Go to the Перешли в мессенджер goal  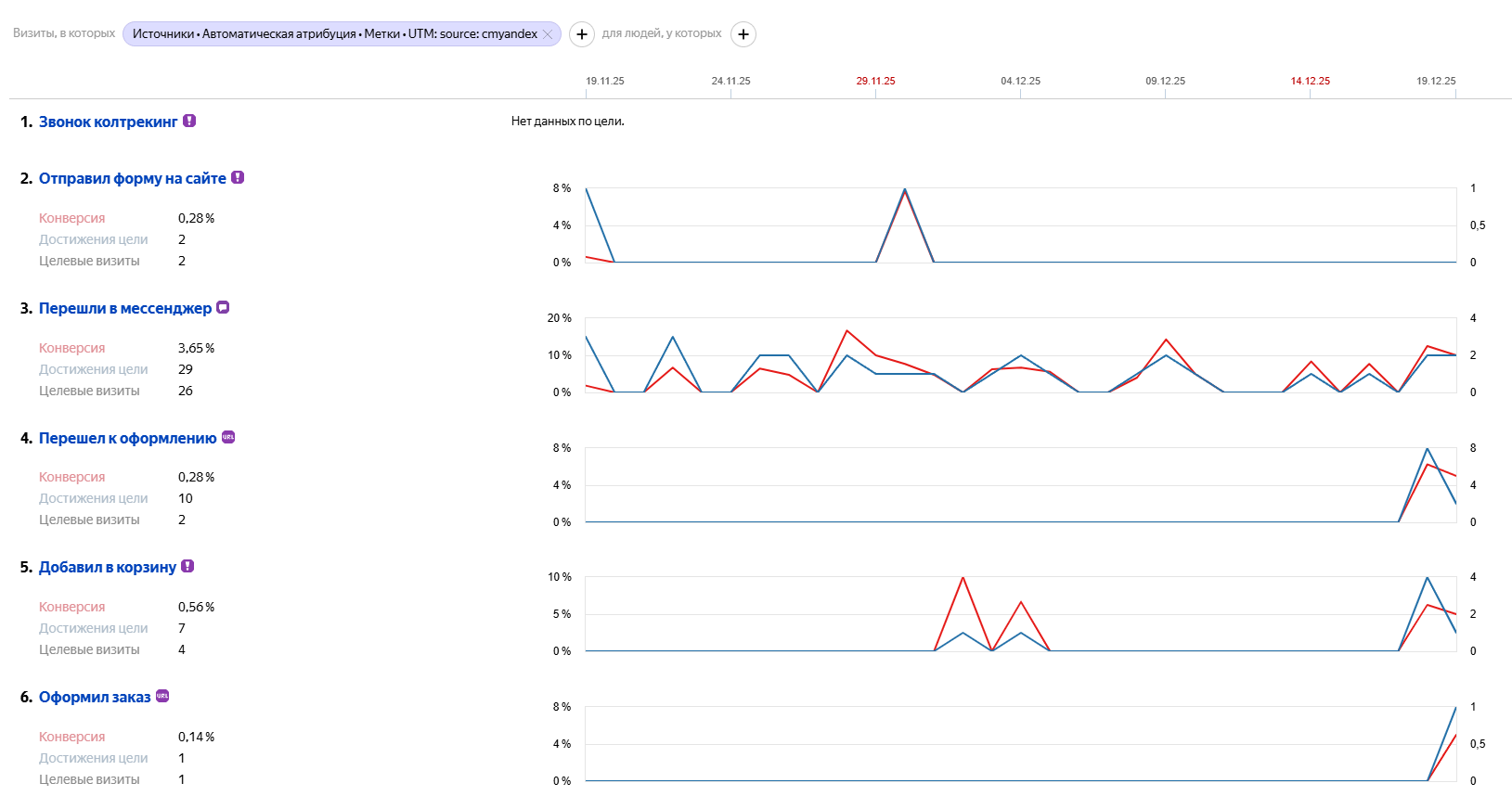[x=124, y=308]
